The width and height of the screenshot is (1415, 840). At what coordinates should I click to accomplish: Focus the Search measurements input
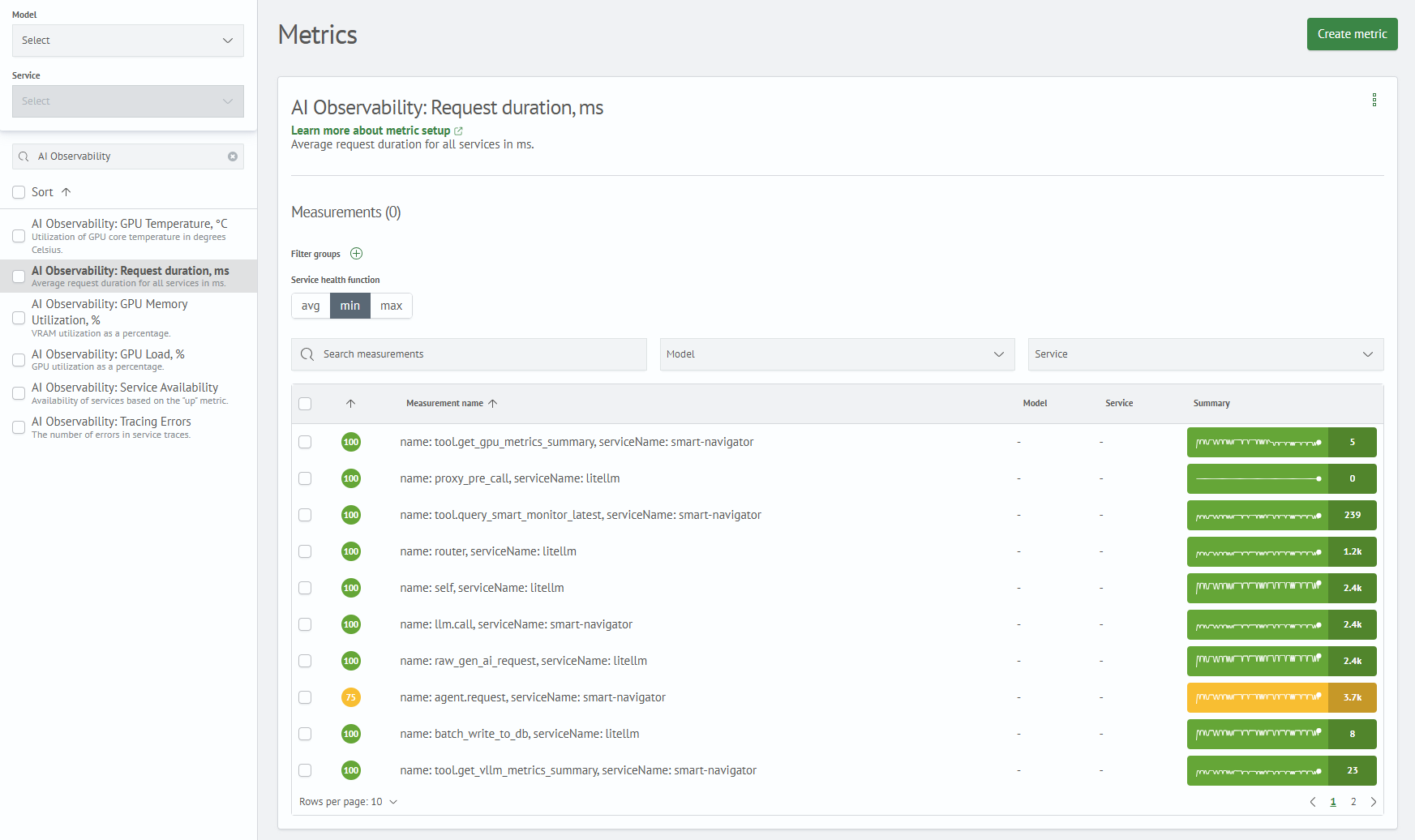click(469, 354)
